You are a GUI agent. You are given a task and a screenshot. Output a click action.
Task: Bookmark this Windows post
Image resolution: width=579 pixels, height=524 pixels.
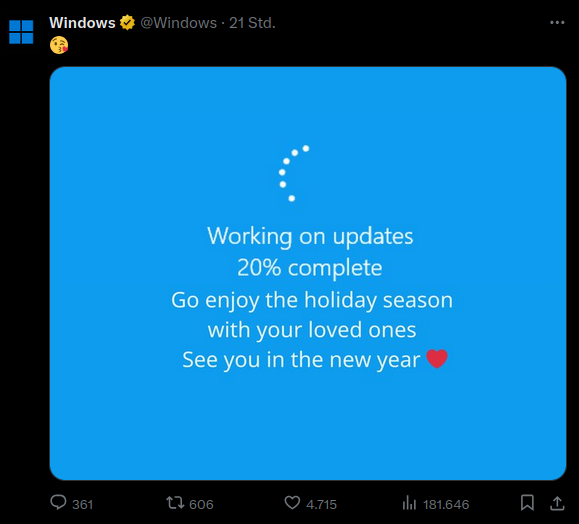527,503
